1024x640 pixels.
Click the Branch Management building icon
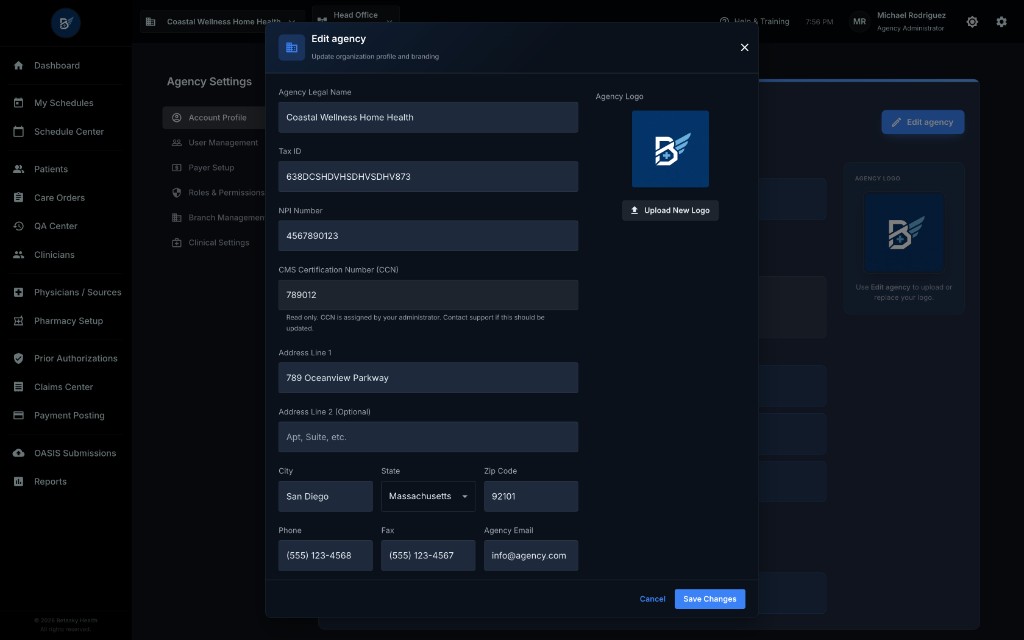176,217
